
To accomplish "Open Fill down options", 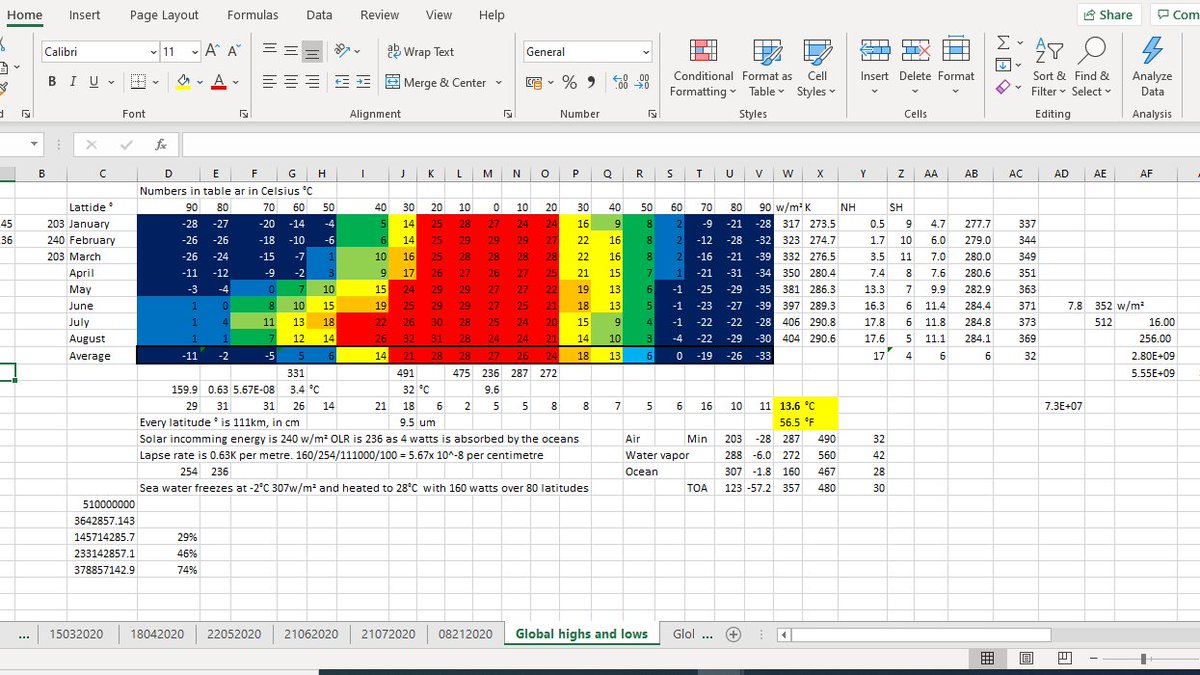I will pyautogui.click(x=1007, y=66).
